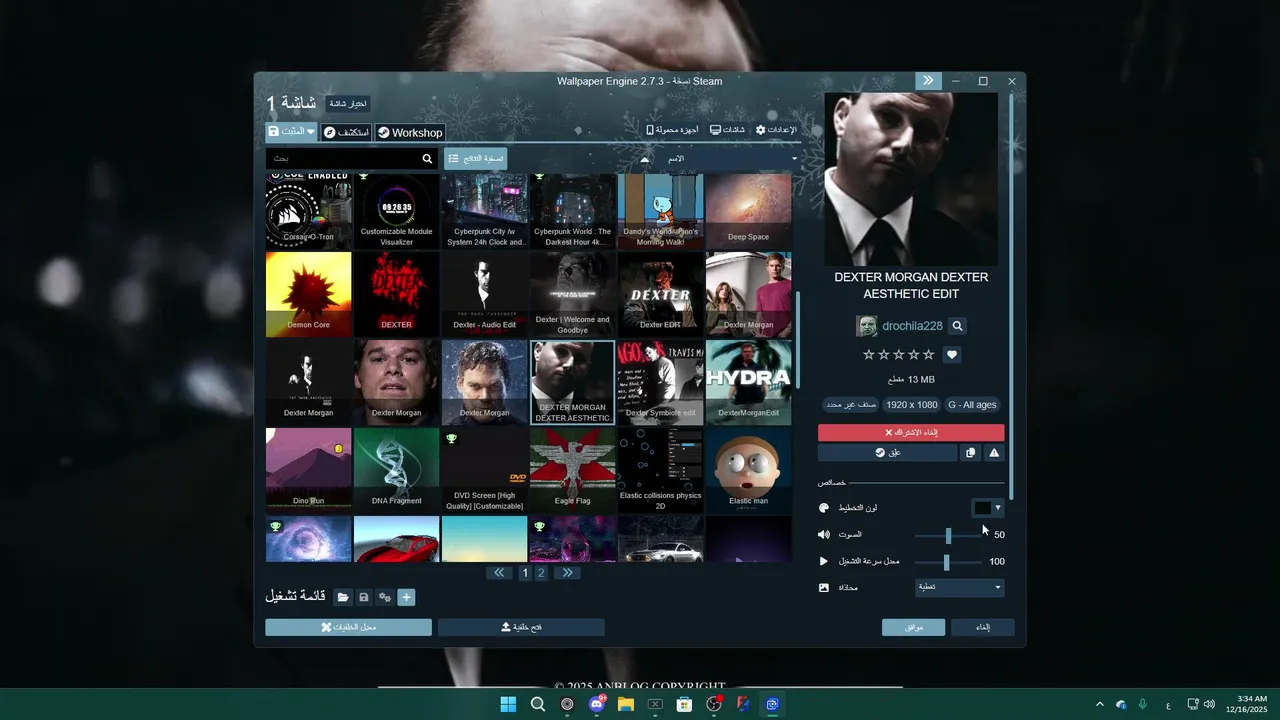Screen dimensions: 1280x720
Task: Click the favorite heart icon
Action: pos(952,355)
